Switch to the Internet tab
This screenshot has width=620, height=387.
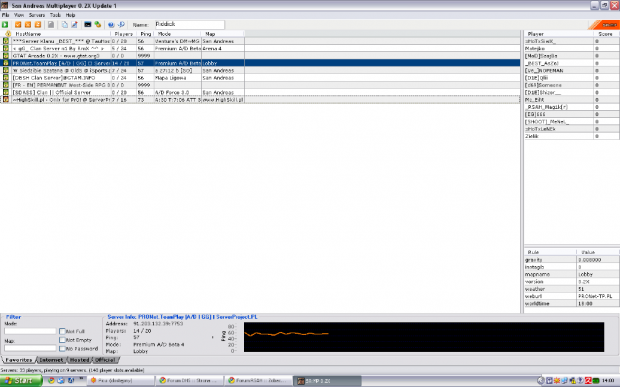click(x=51, y=360)
